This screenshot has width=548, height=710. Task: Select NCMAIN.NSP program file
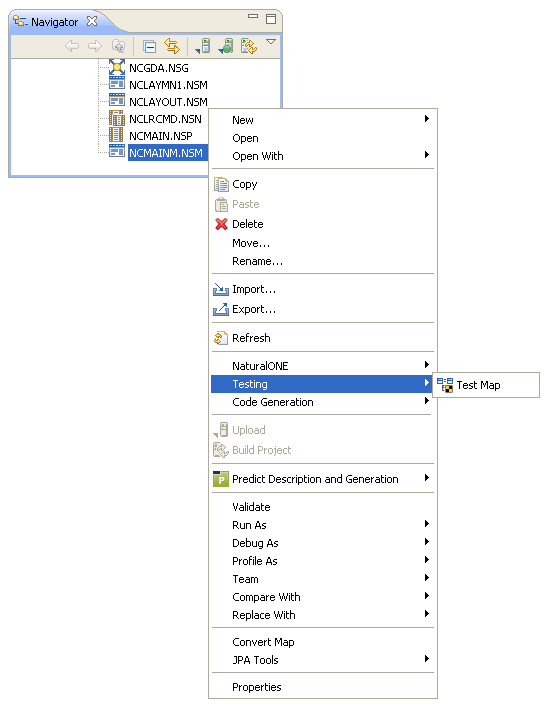161,136
